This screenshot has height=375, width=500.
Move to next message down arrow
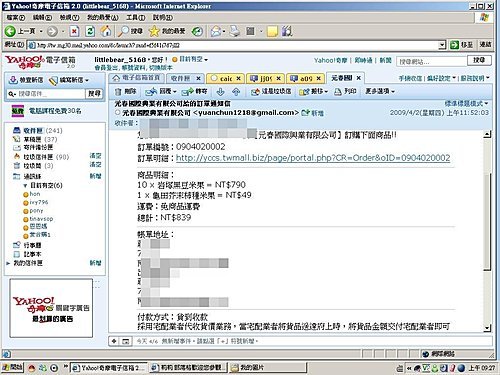(x=220, y=91)
